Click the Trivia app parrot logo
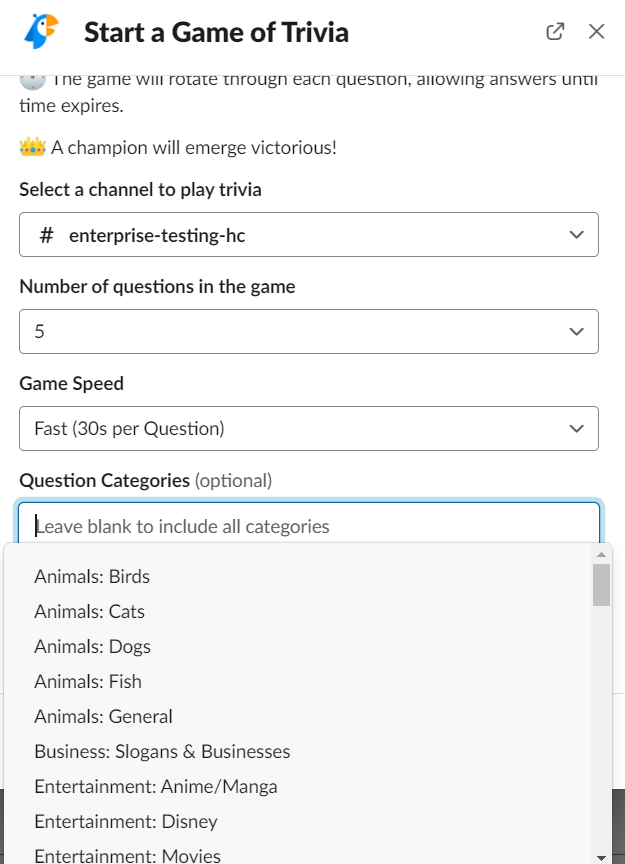 (40, 32)
